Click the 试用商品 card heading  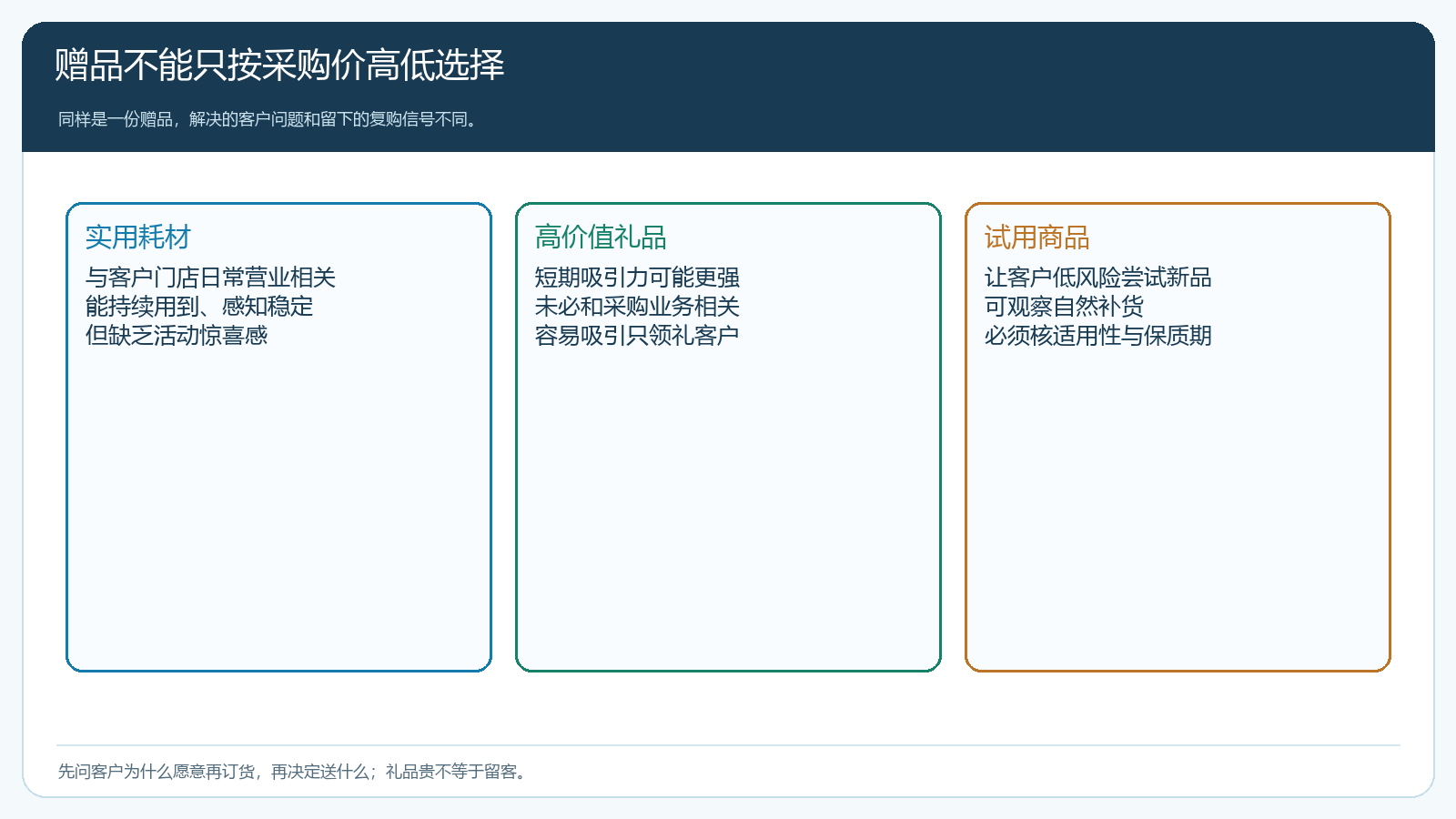[1037, 238]
